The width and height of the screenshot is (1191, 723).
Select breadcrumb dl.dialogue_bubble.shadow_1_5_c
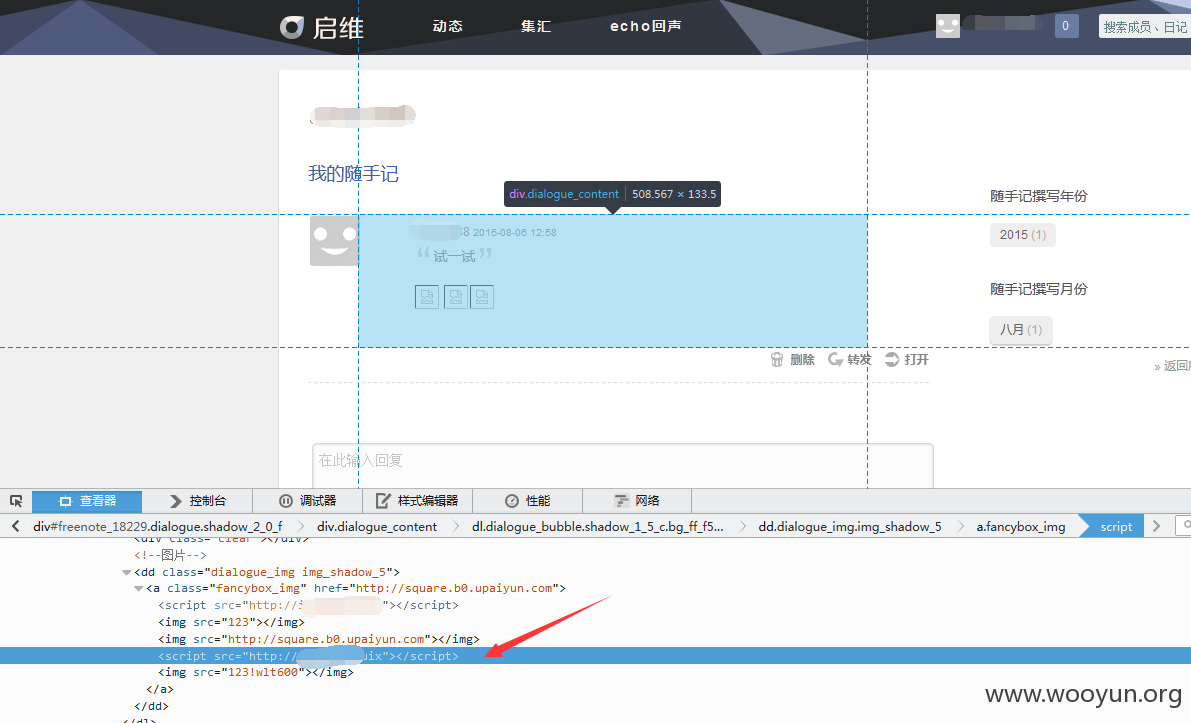[x=597, y=526]
